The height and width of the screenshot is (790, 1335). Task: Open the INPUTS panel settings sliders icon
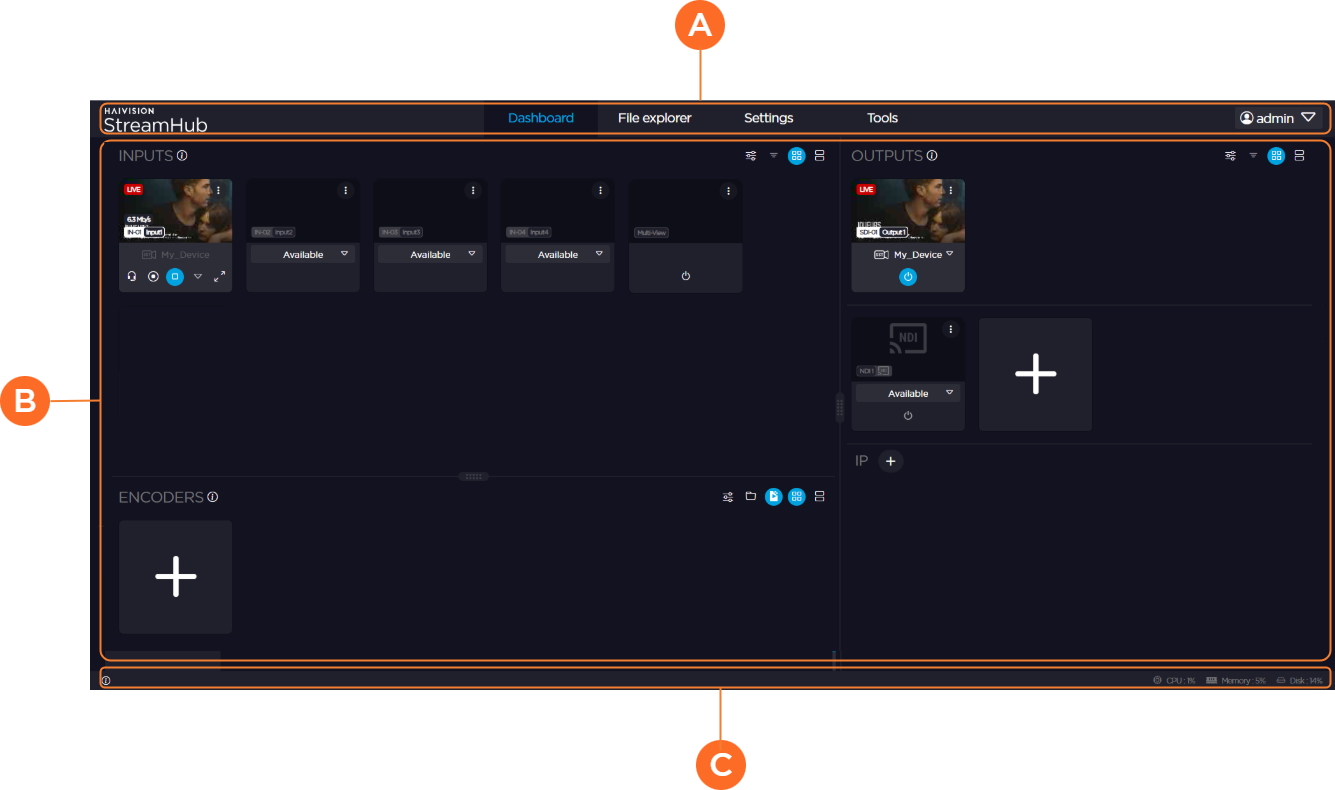[751, 156]
